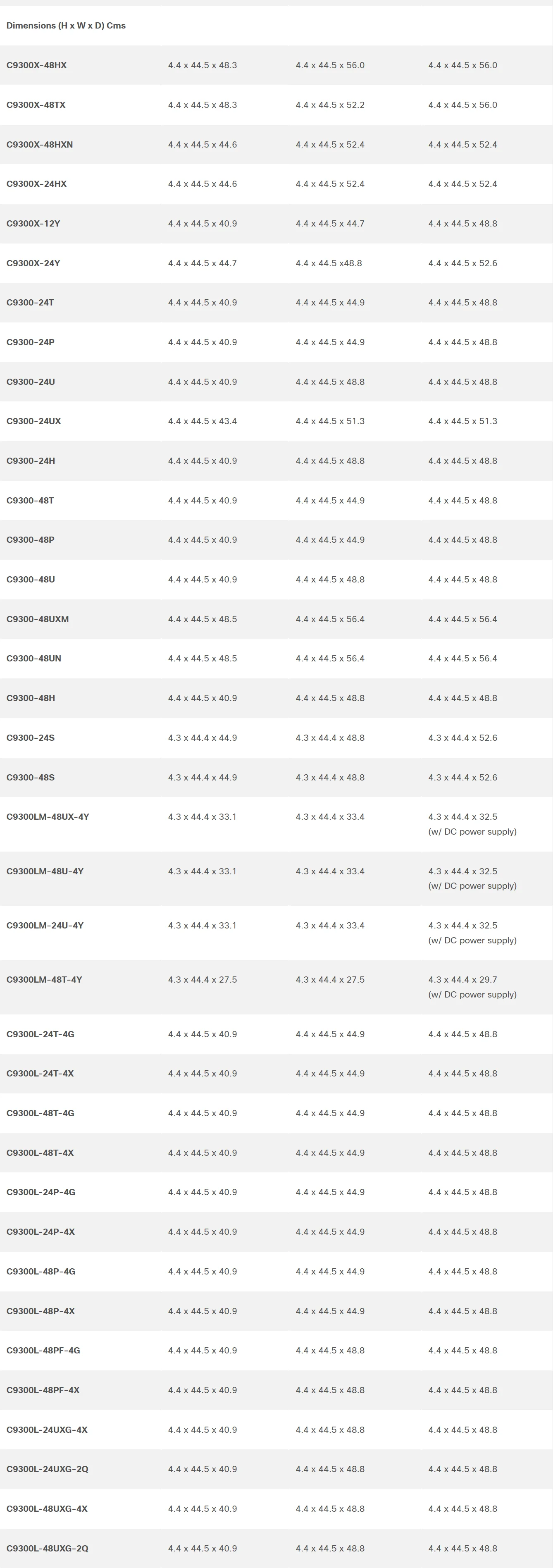Select the C9300-48H row label
The width and height of the screenshot is (553, 1568).
(31, 698)
